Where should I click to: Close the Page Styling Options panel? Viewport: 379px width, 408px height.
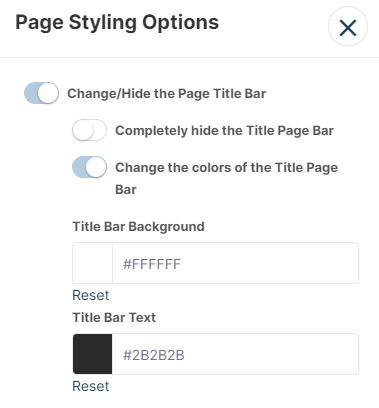point(348,26)
